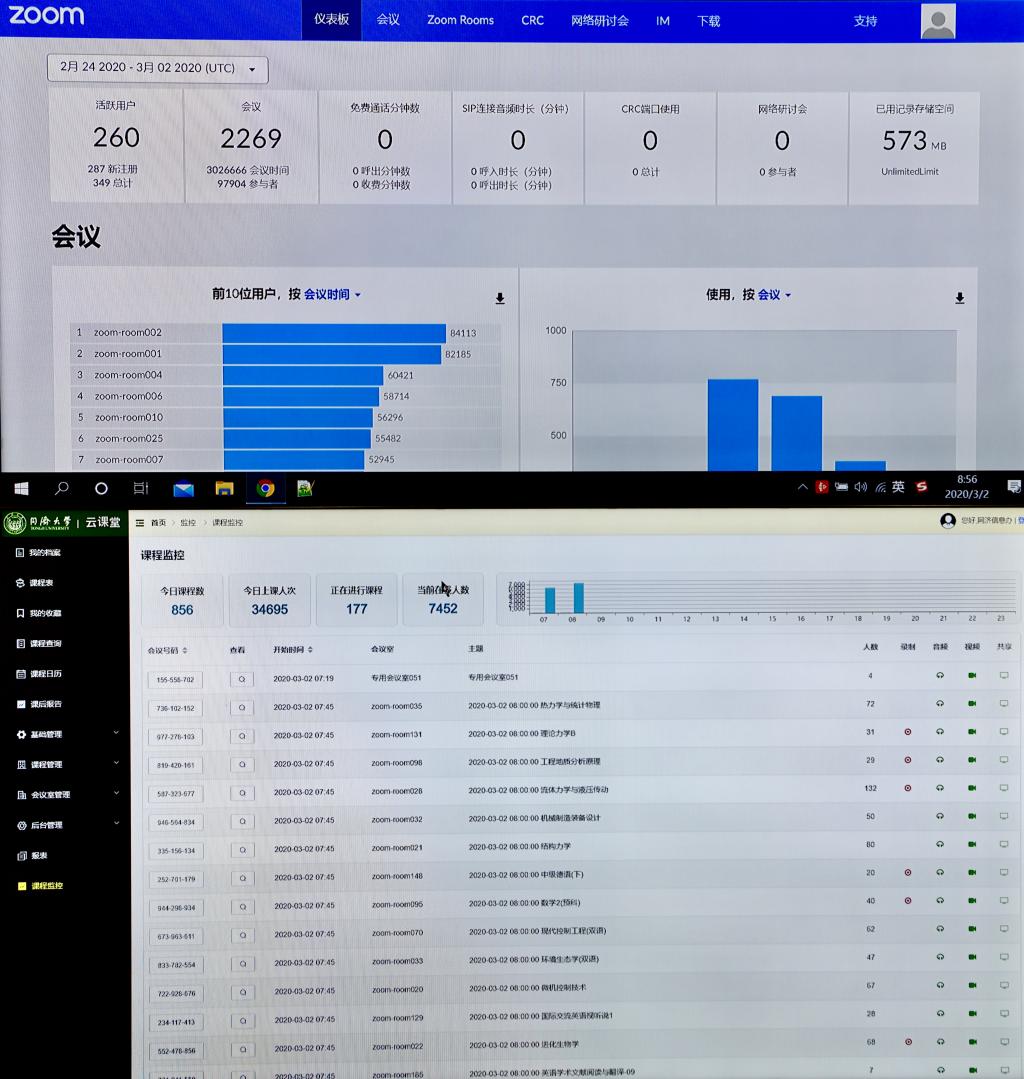Click the video camera icon in the 热力学与统计物理 row
The image size is (1024, 1079).
click(971, 704)
